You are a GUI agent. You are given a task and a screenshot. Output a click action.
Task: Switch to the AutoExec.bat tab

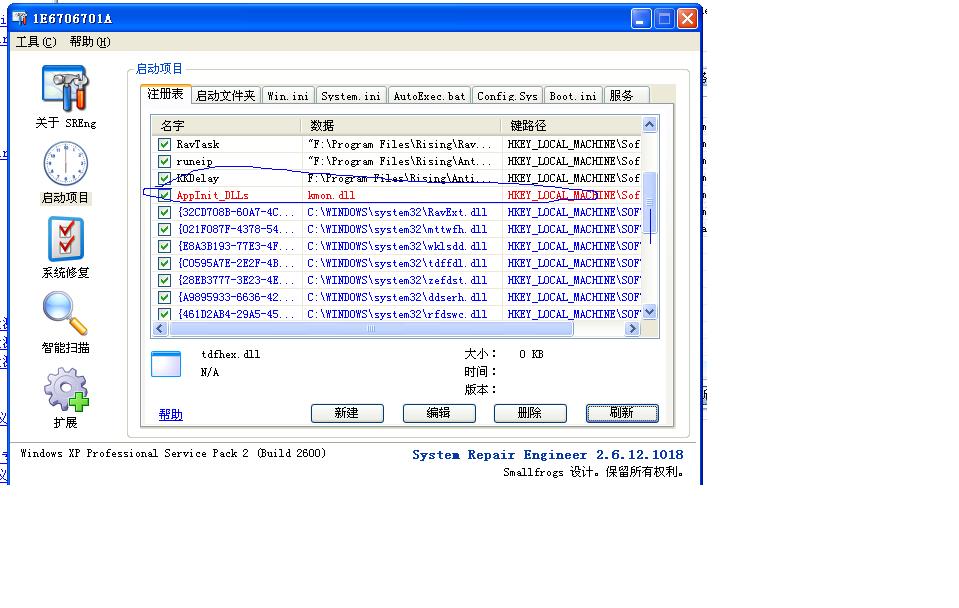pyautogui.click(x=429, y=96)
